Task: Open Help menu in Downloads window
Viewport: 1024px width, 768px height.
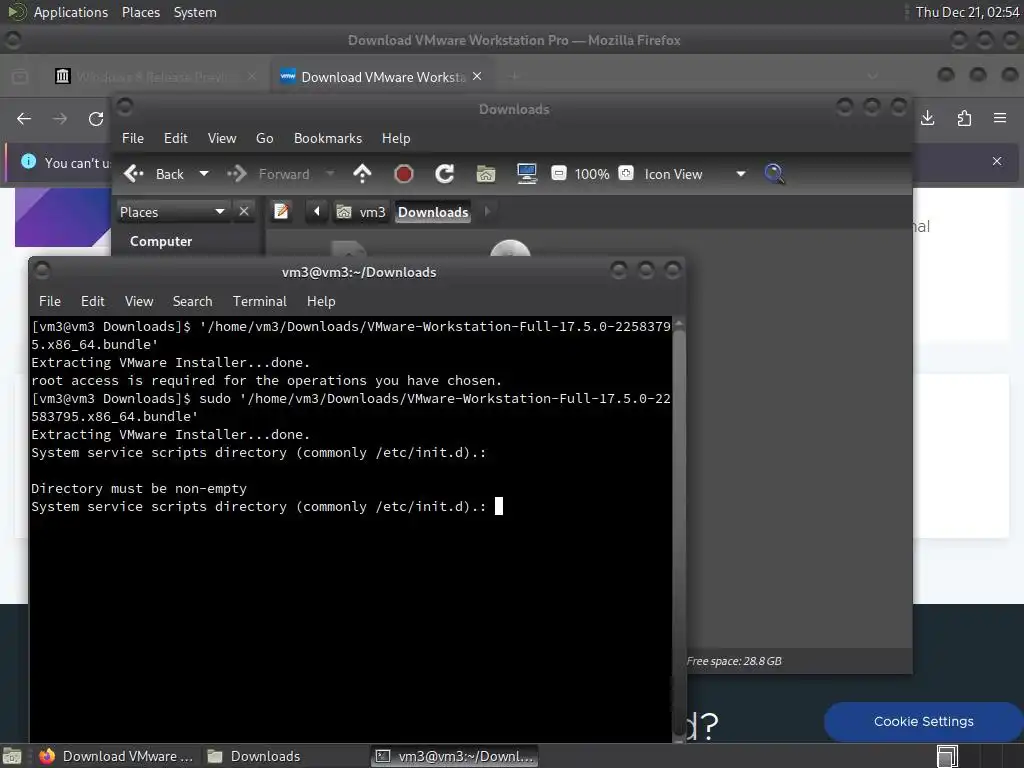Action: (x=396, y=138)
